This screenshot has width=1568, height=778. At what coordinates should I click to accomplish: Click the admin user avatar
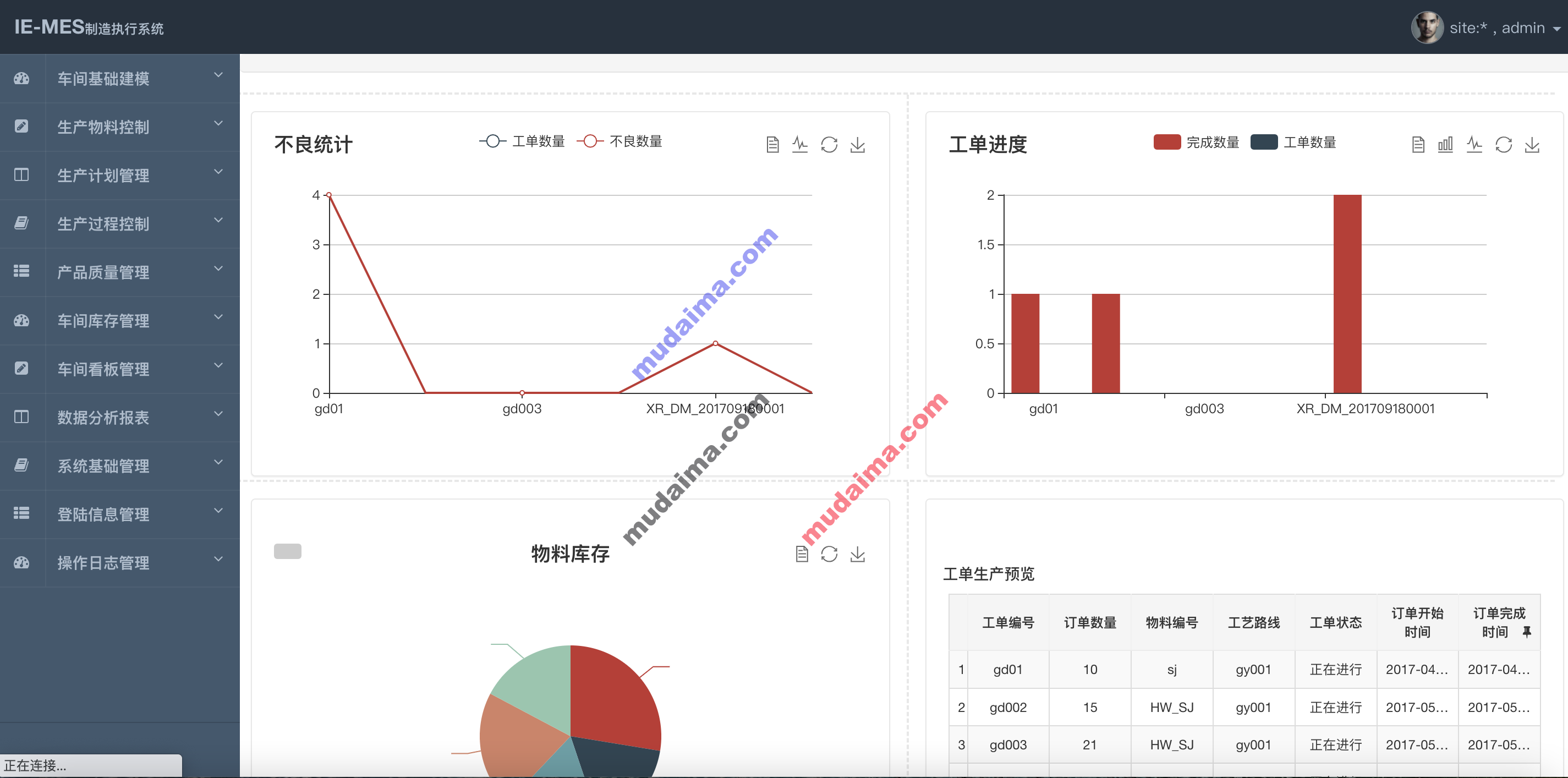[1427, 28]
